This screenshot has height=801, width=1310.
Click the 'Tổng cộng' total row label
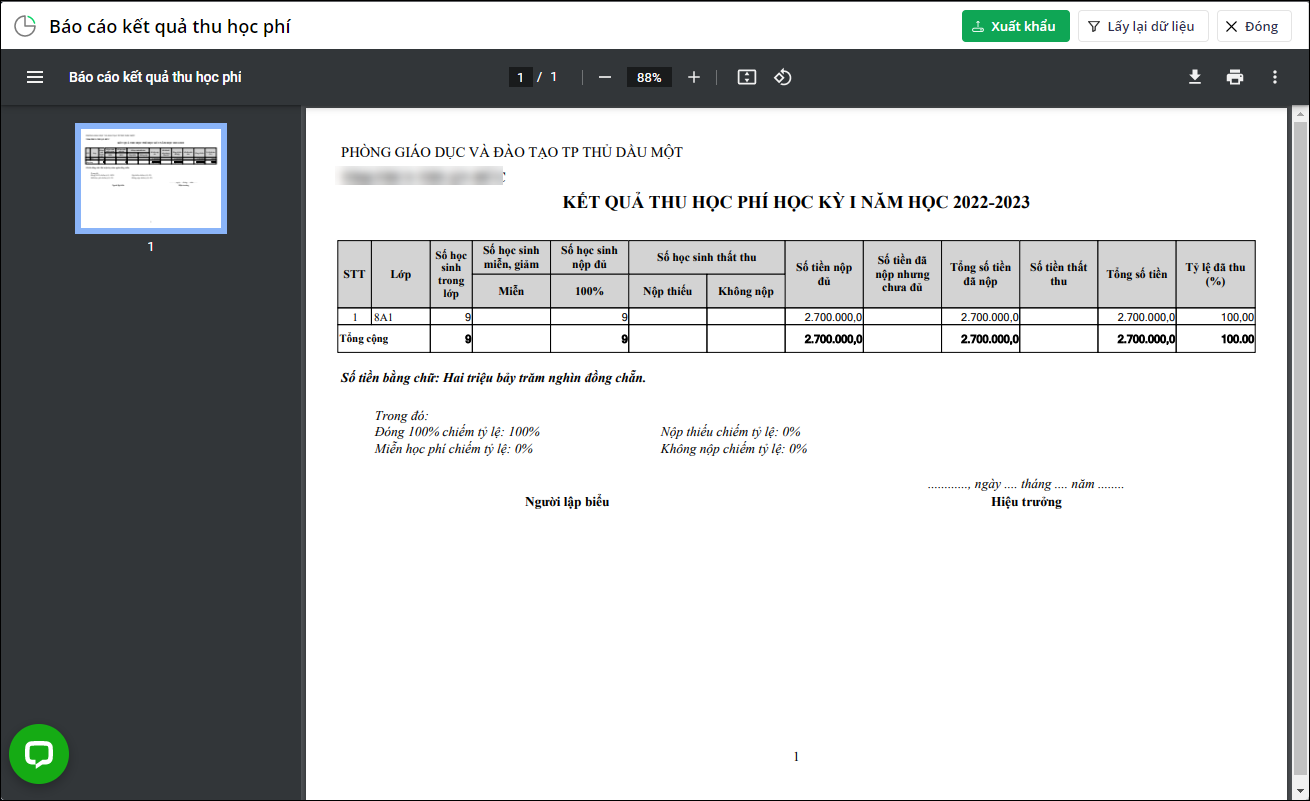click(x=364, y=339)
